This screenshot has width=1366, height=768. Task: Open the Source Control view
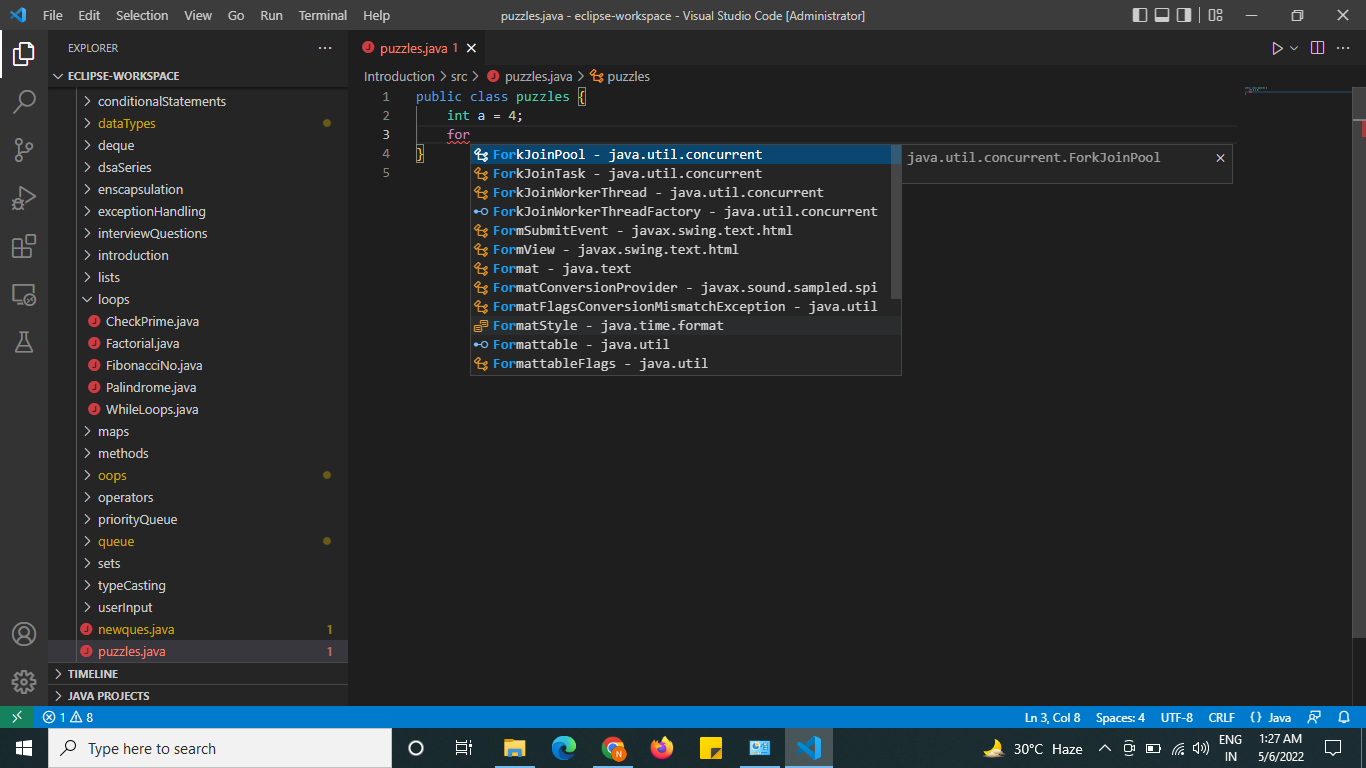(25, 149)
